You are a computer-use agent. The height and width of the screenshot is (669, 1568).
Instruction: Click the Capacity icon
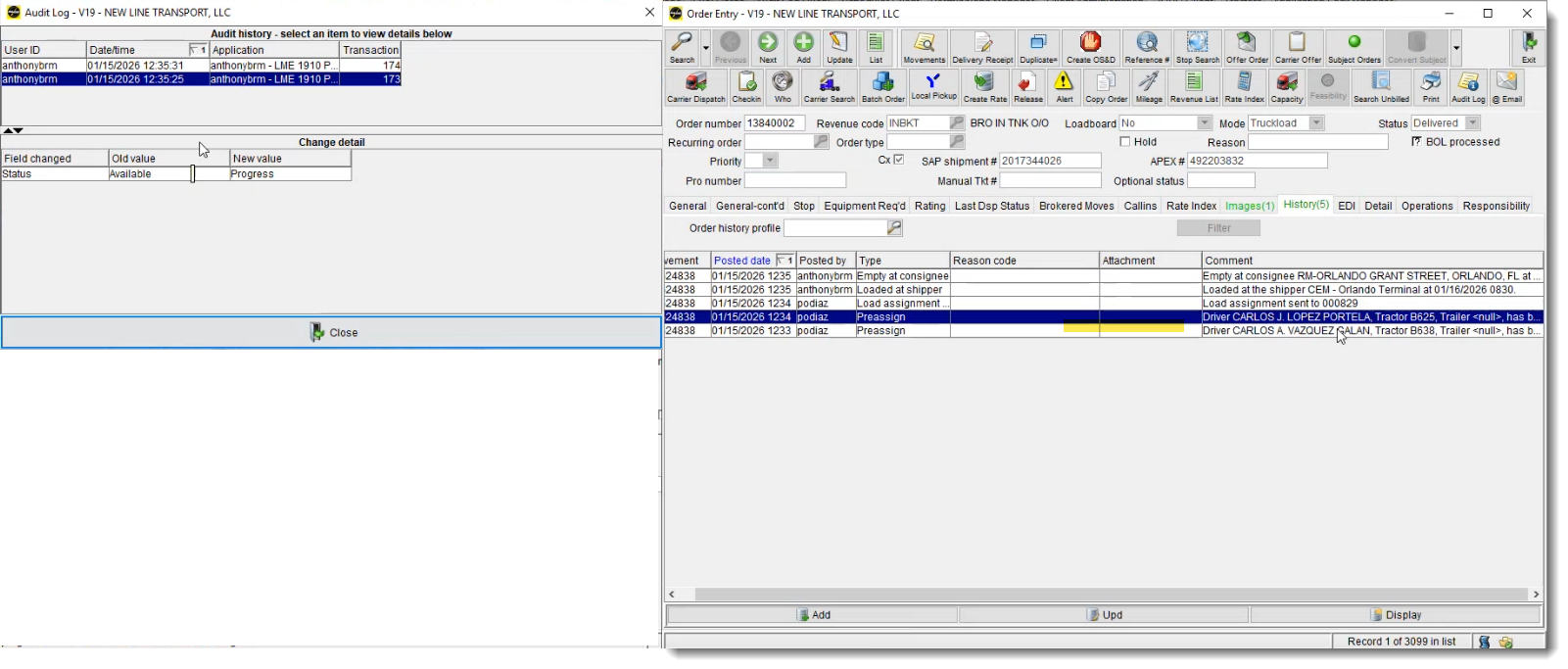coord(1287,86)
